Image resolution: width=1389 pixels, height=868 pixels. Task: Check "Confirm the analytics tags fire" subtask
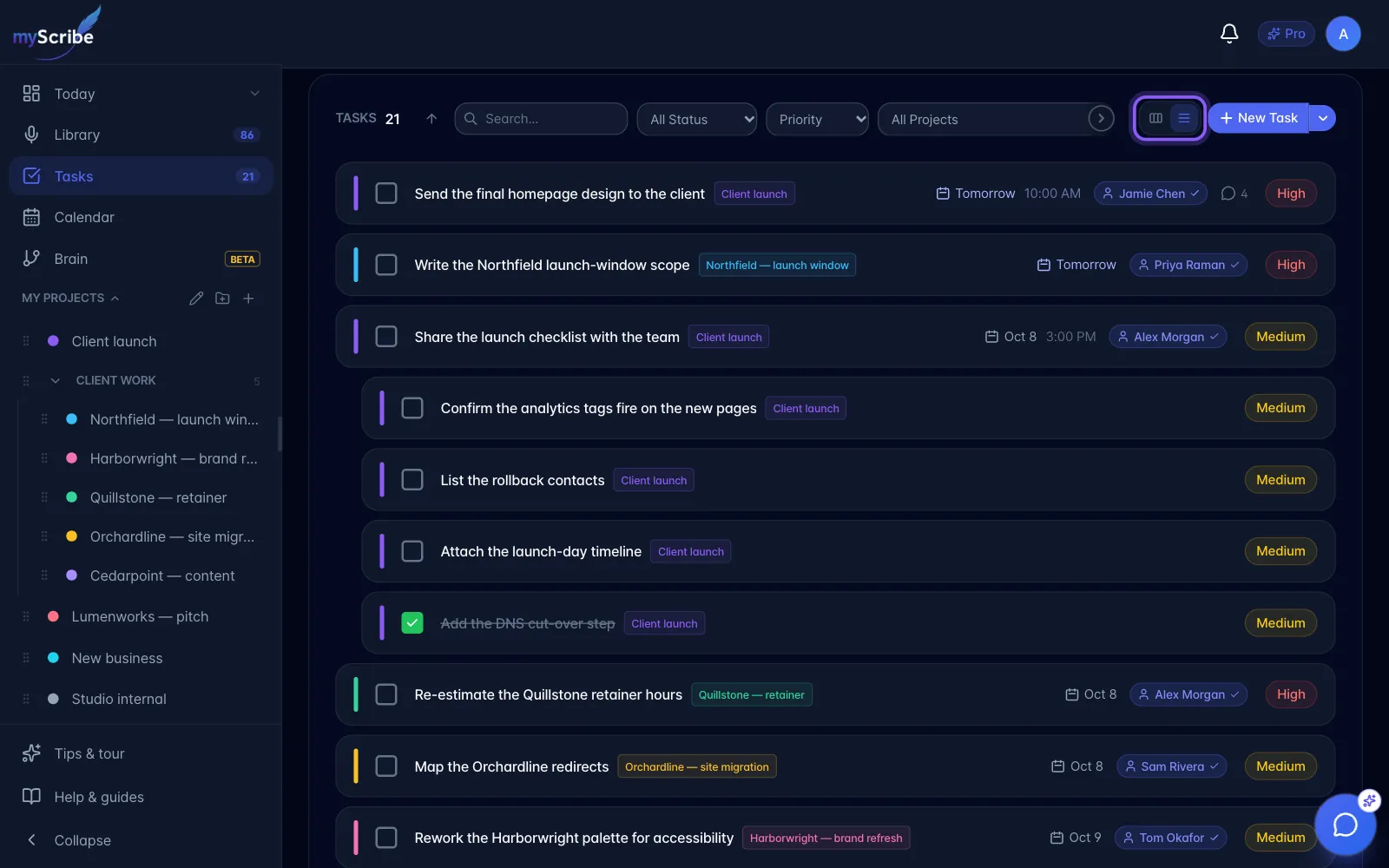point(412,408)
